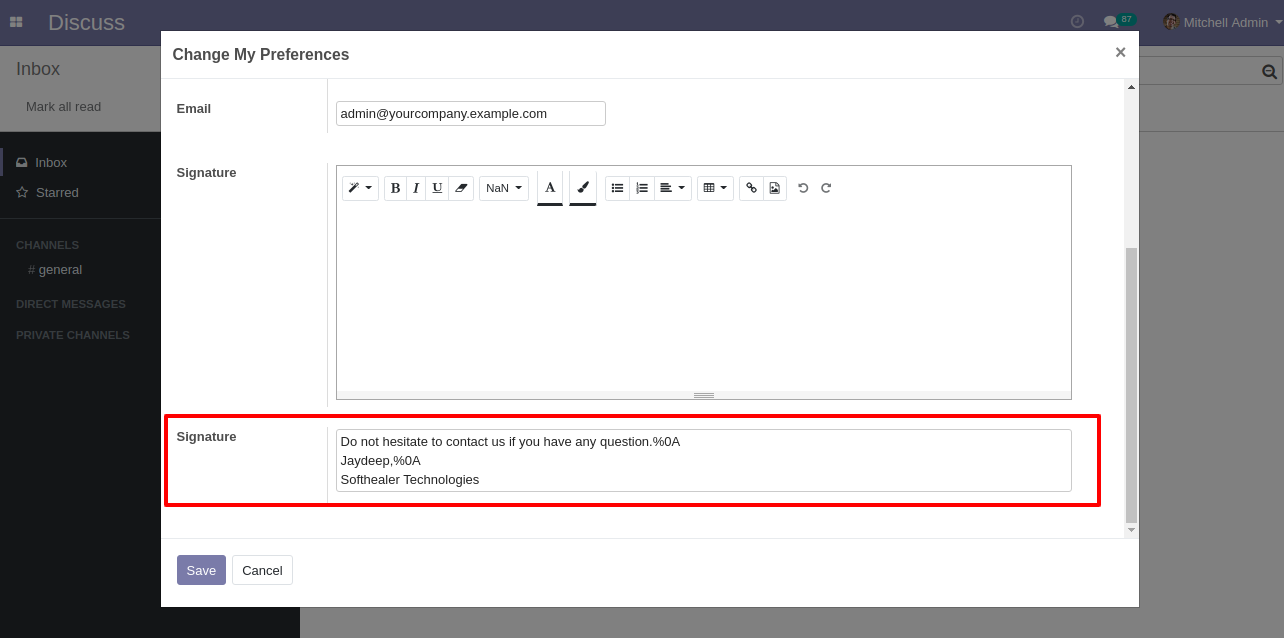The height and width of the screenshot is (638, 1284).
Task: Click the eraser remove font style icon
Action: 461,188
